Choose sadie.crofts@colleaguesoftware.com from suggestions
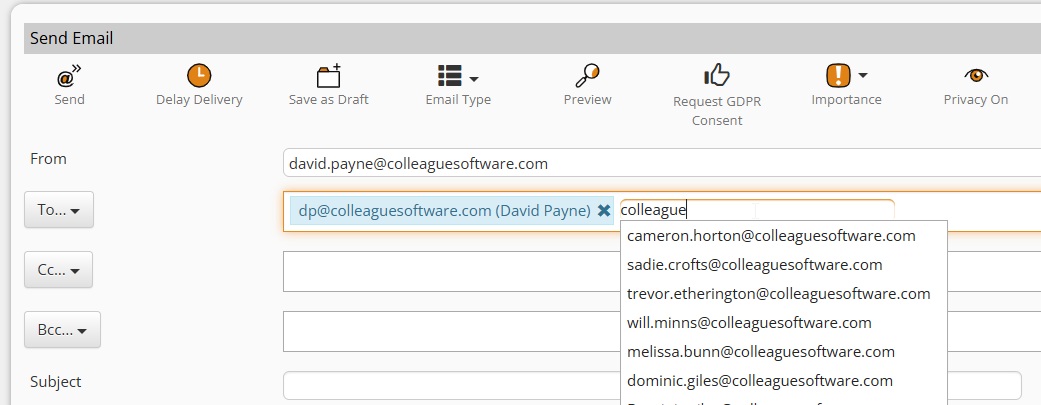1041x405 pixels. point(754,265)
